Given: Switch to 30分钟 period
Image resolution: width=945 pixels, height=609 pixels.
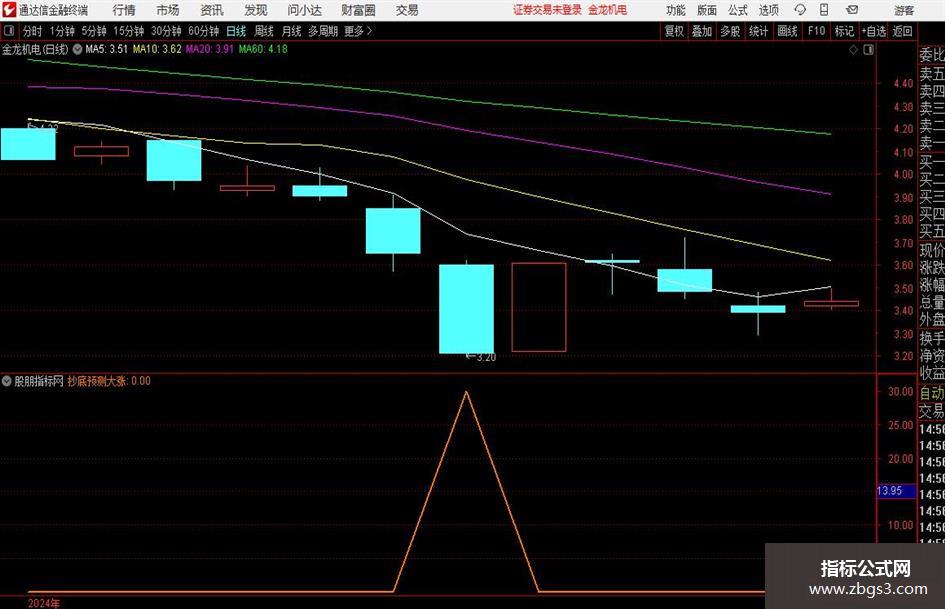Looking at the screenshot, I should point(166,31).
